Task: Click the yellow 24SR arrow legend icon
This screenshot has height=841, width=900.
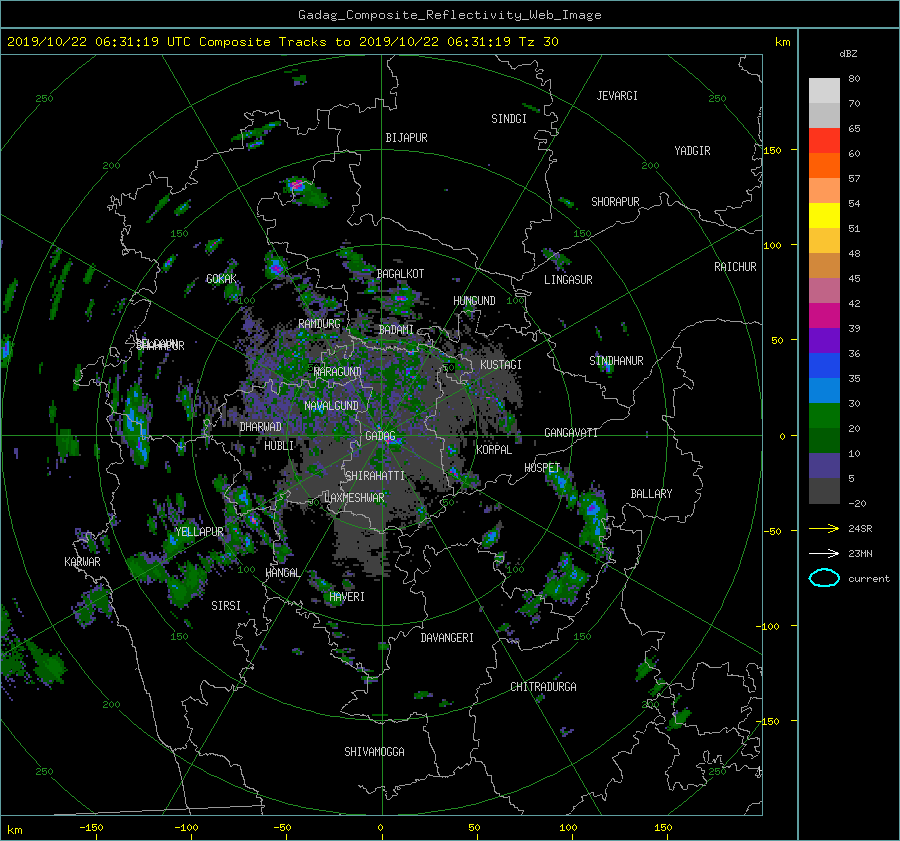Action: pyautogui.click(x=824, y=528)
